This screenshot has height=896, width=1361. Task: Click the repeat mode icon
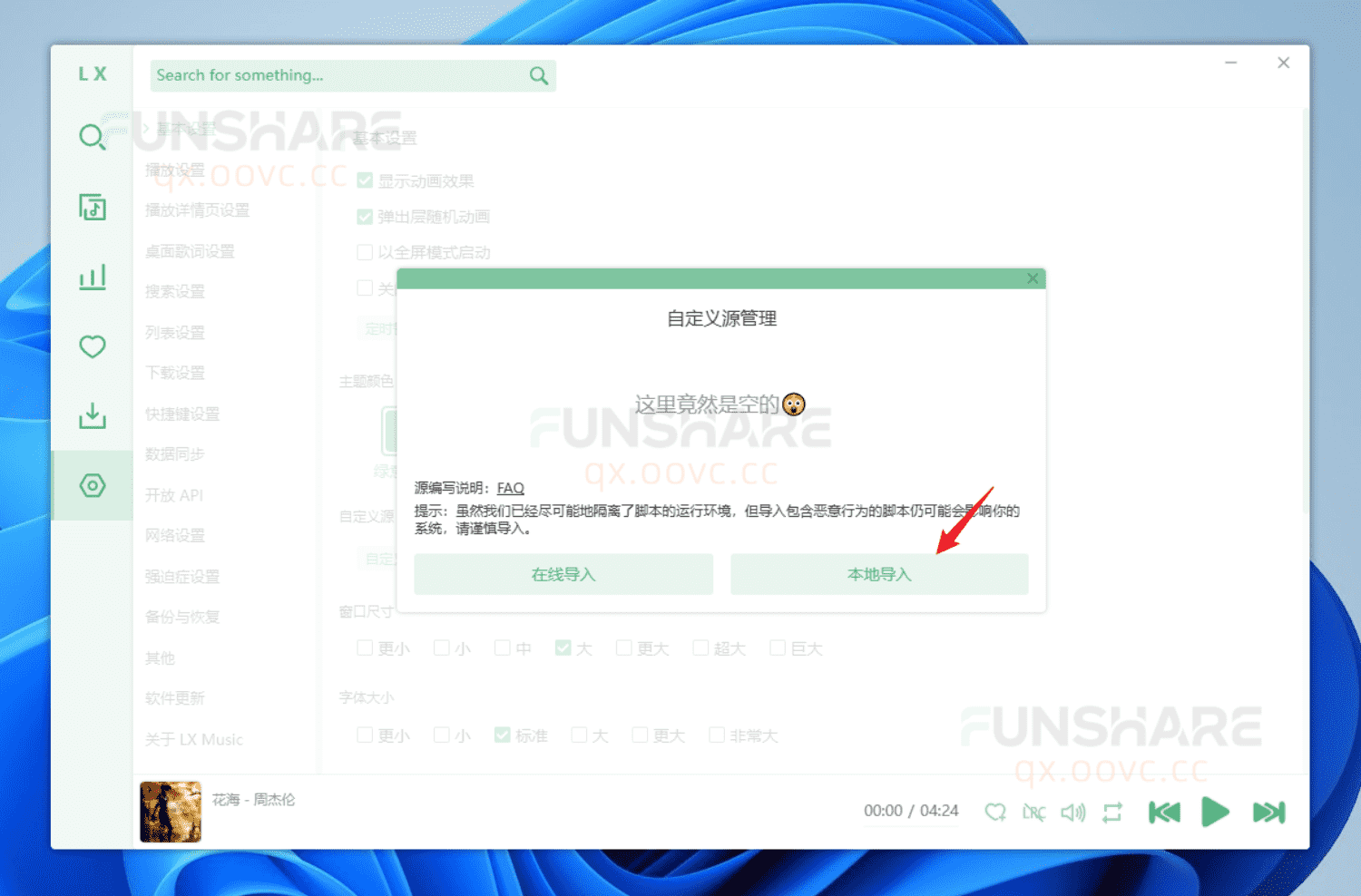point(1112,812)
